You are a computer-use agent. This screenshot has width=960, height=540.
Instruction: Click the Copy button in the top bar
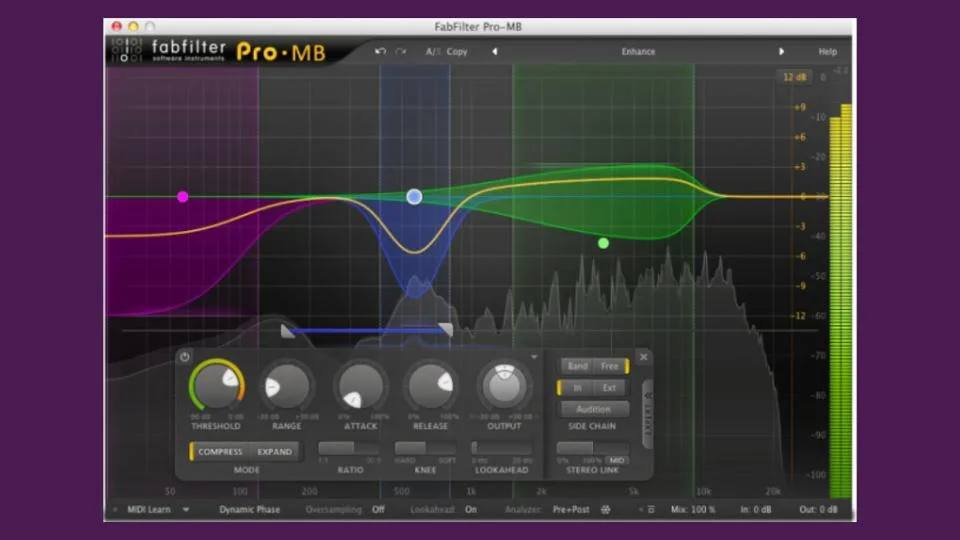point(457,51)
